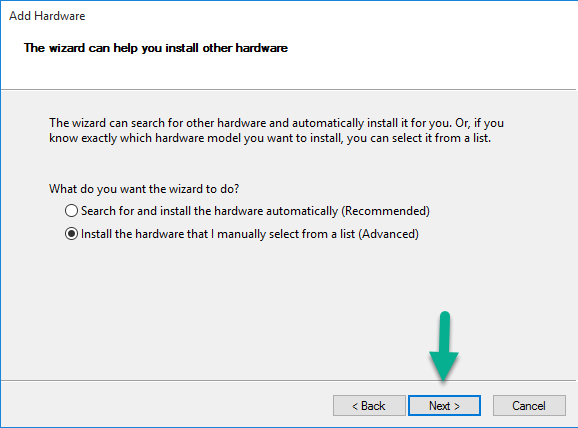The width and height of the screenshot is (578, 428).
Task: Click the green arrow pointing at Next
Action: pos(444,347)
